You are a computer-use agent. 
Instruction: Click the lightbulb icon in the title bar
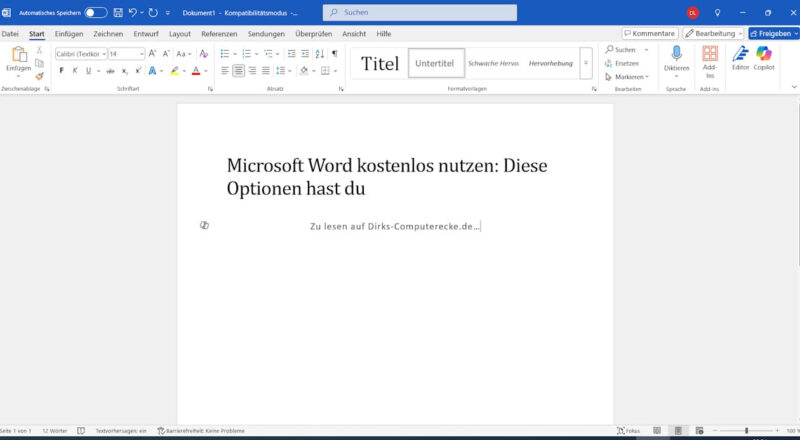717,13
